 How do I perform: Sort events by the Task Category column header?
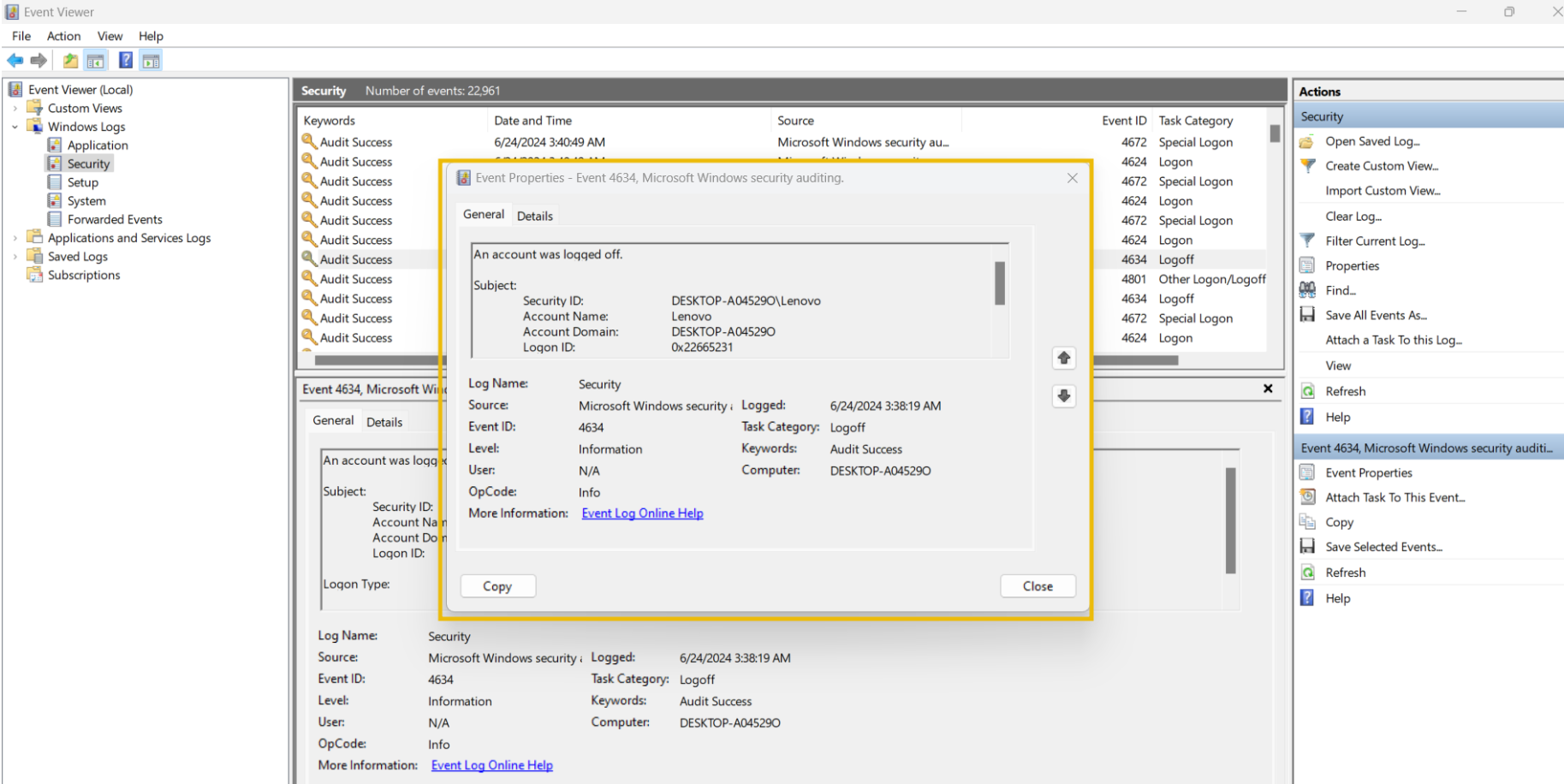[1209, 121]
